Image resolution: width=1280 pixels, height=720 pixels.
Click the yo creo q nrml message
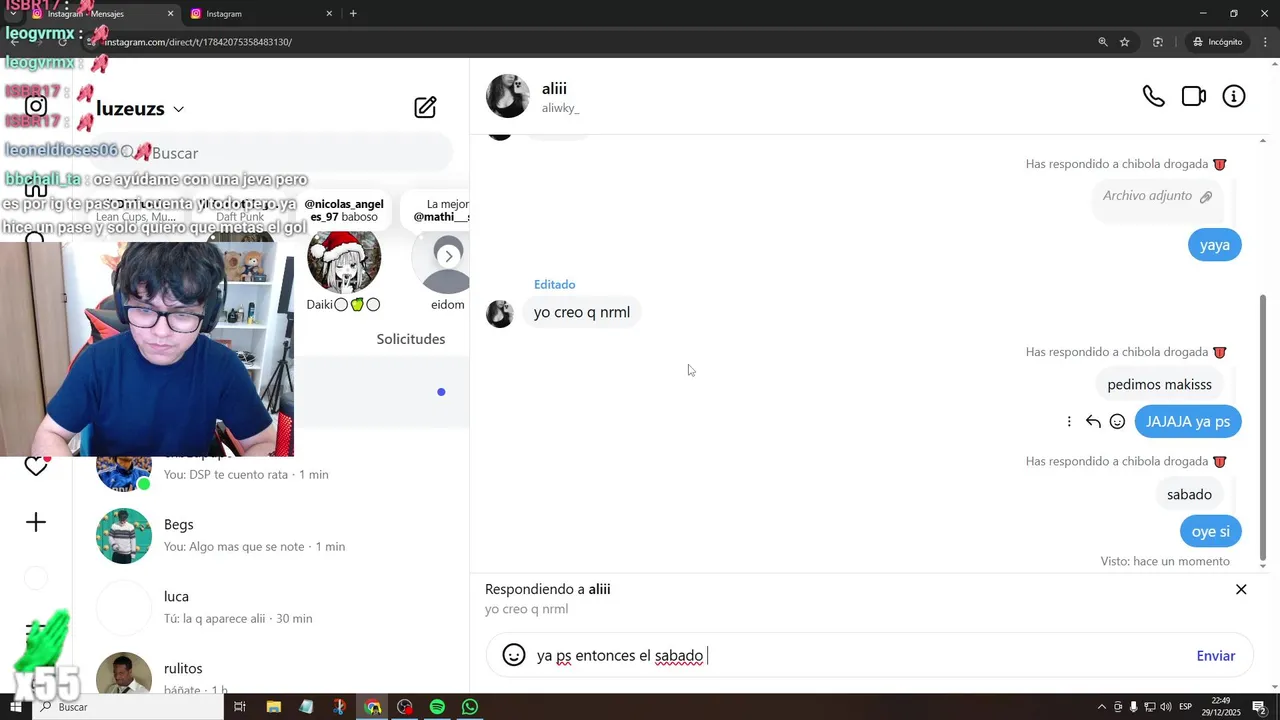[x=582, y=312]
